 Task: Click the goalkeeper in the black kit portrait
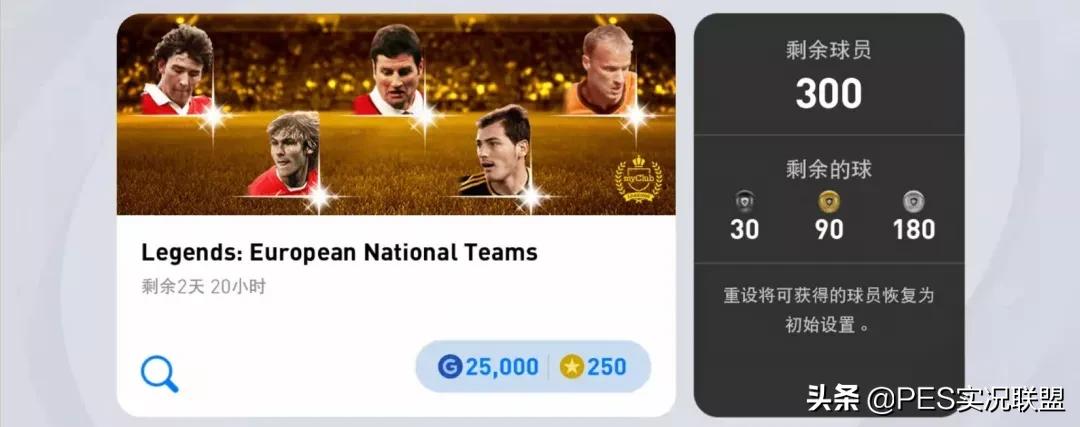[495, 151]
